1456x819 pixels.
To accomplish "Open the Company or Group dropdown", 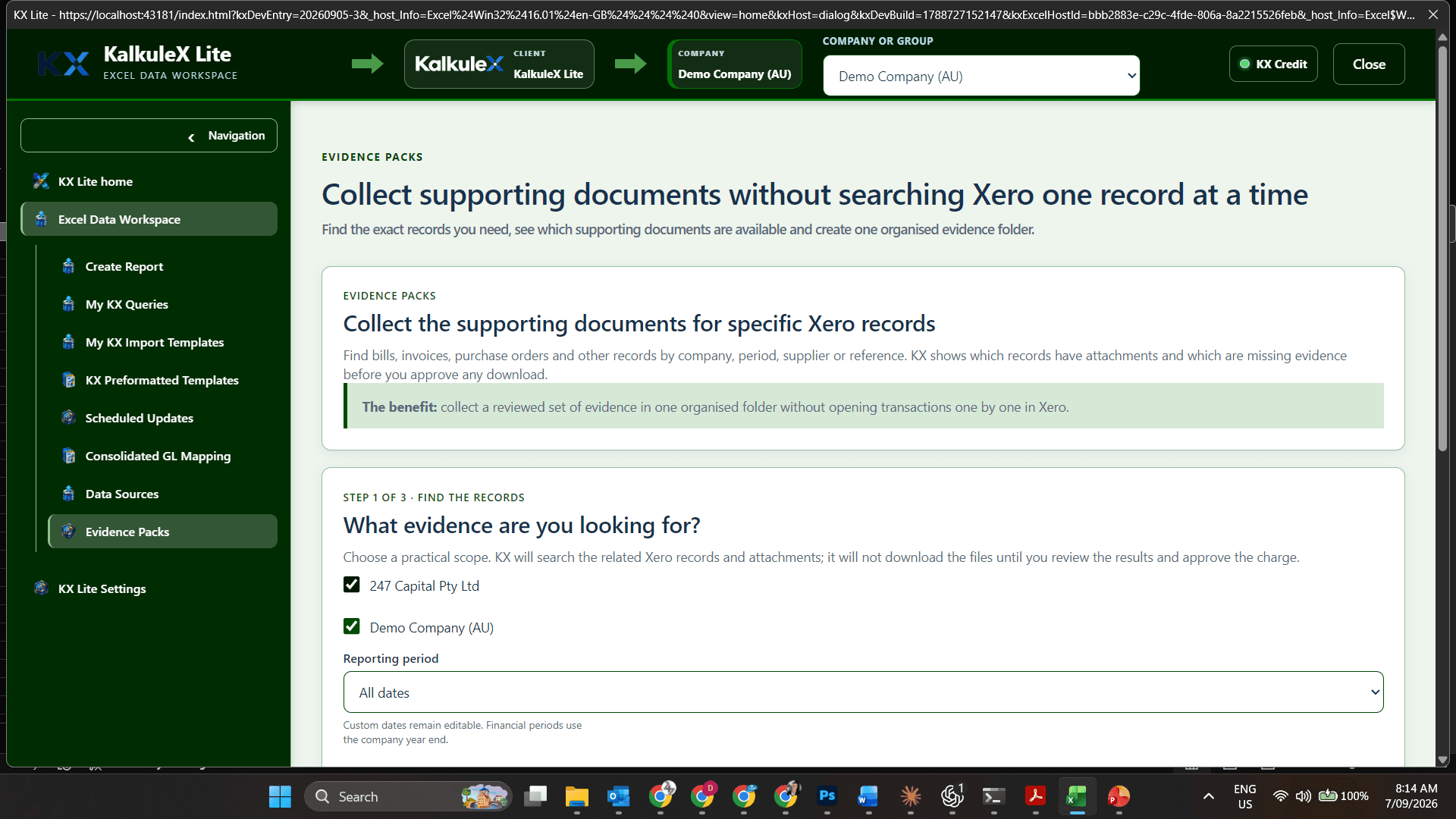I will click(x=981, y=76).
